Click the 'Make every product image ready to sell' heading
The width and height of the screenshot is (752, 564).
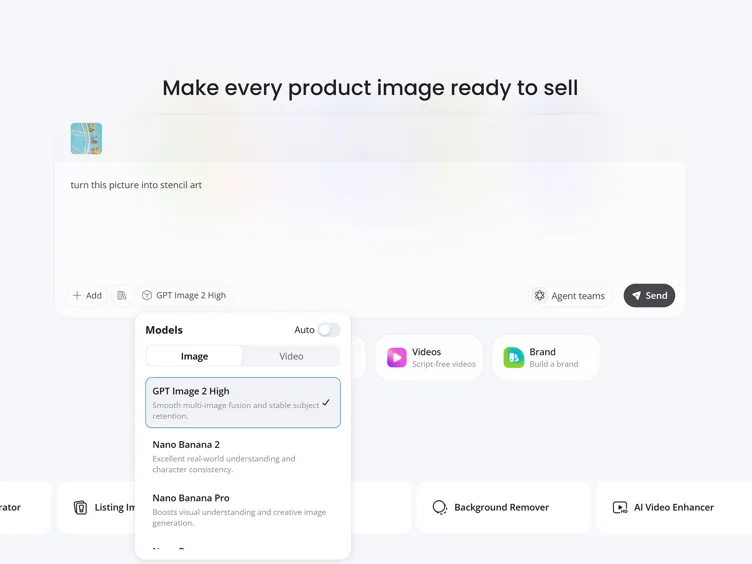pyautogui.click(x=370, y=88)
